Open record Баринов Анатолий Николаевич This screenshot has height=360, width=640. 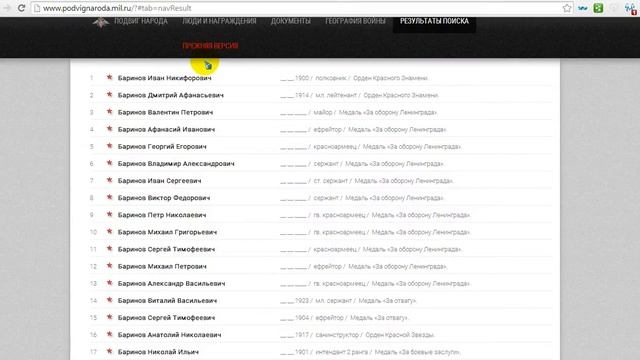[169, 335]
